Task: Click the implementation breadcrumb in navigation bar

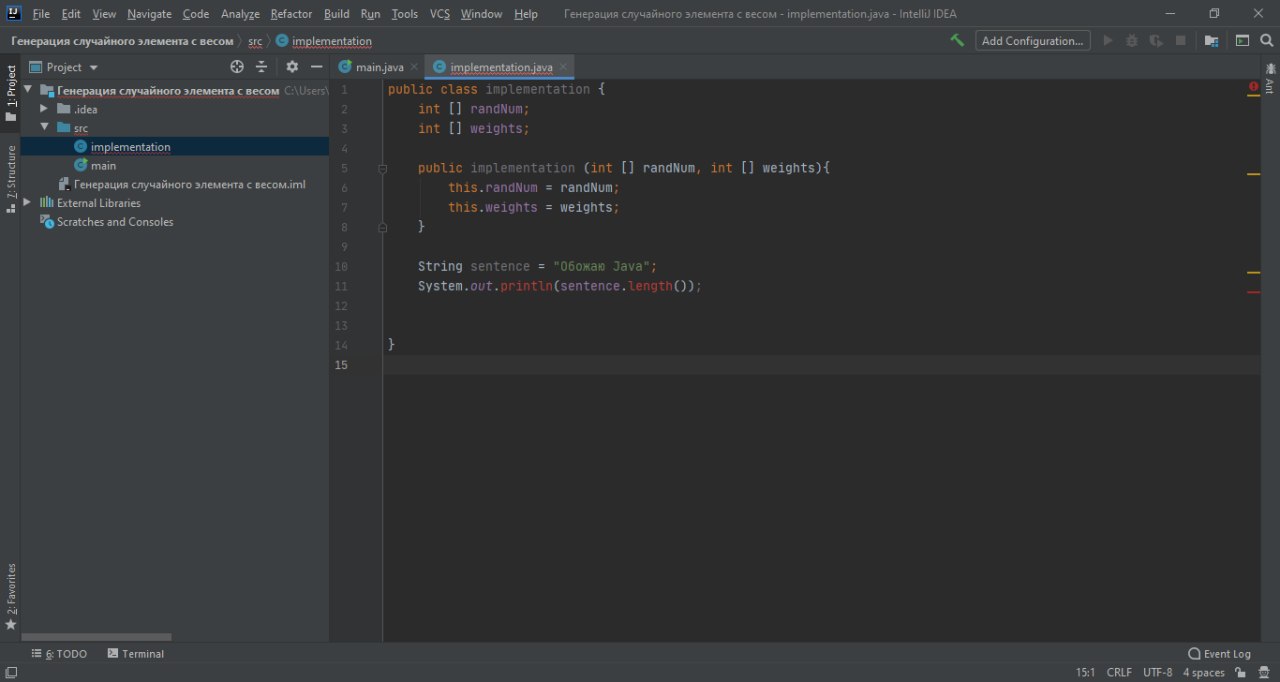Action: tap(323, 41)
